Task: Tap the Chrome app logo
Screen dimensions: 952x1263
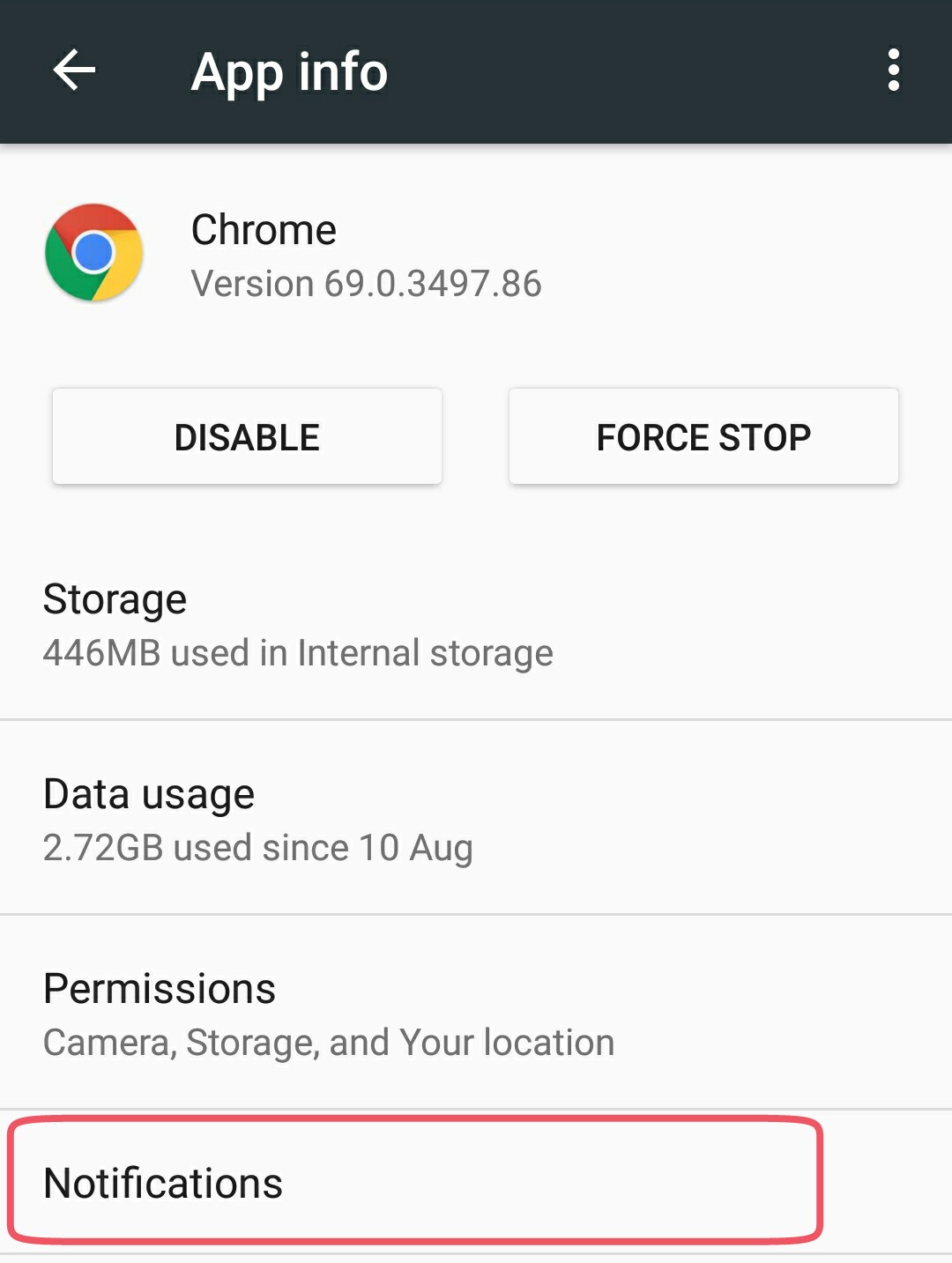Action: [x=94, y=253]
